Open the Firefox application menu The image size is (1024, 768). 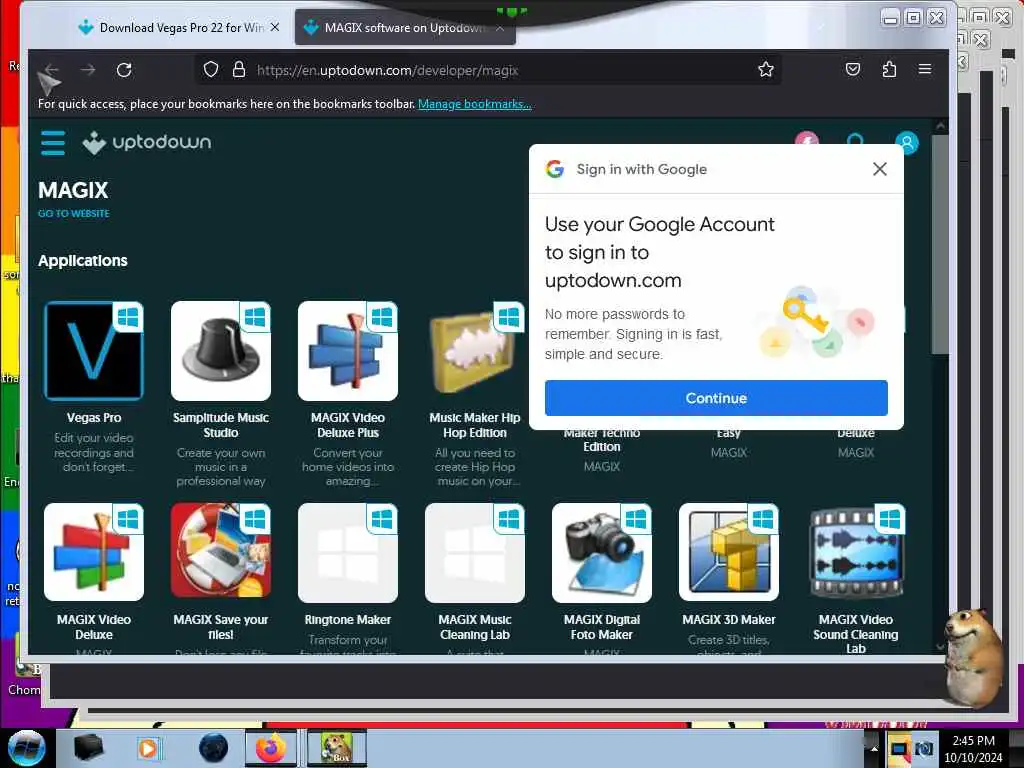925,69
